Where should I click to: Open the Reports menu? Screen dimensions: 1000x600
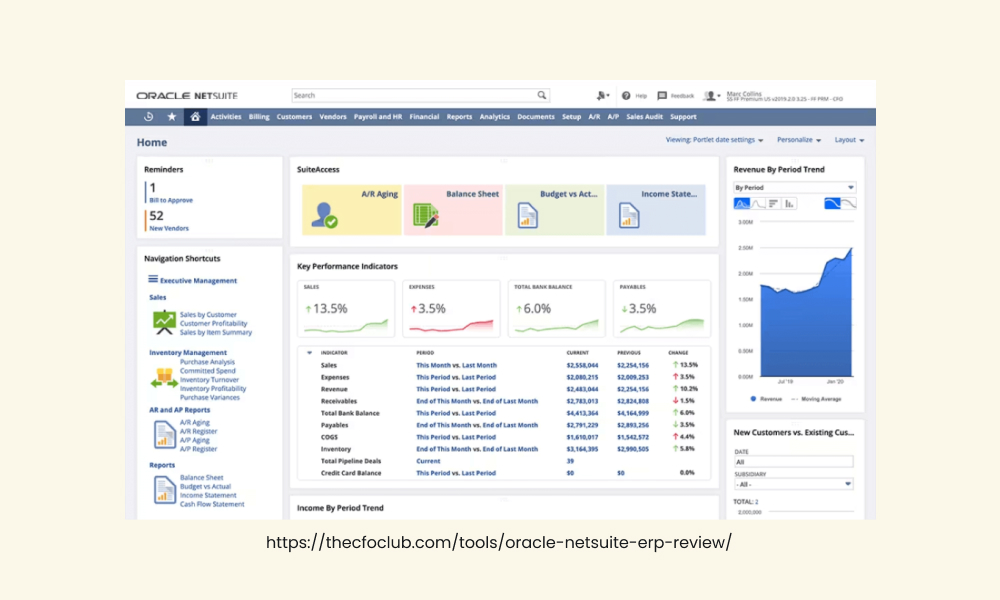click(459, 117)
